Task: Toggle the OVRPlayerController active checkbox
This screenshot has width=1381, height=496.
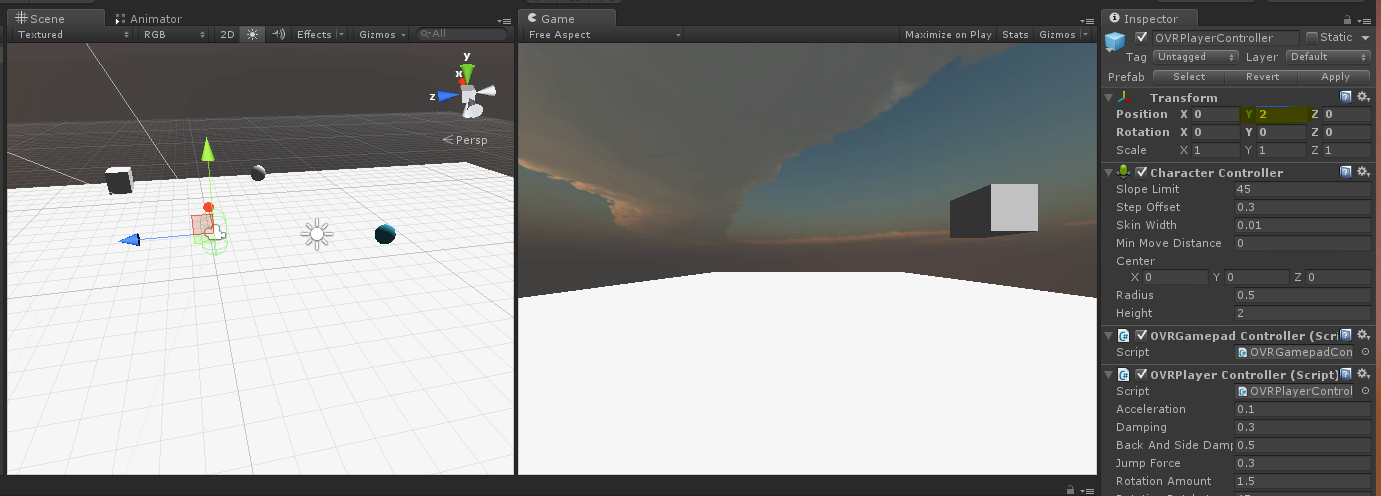Action: [x=1141, y=37]
